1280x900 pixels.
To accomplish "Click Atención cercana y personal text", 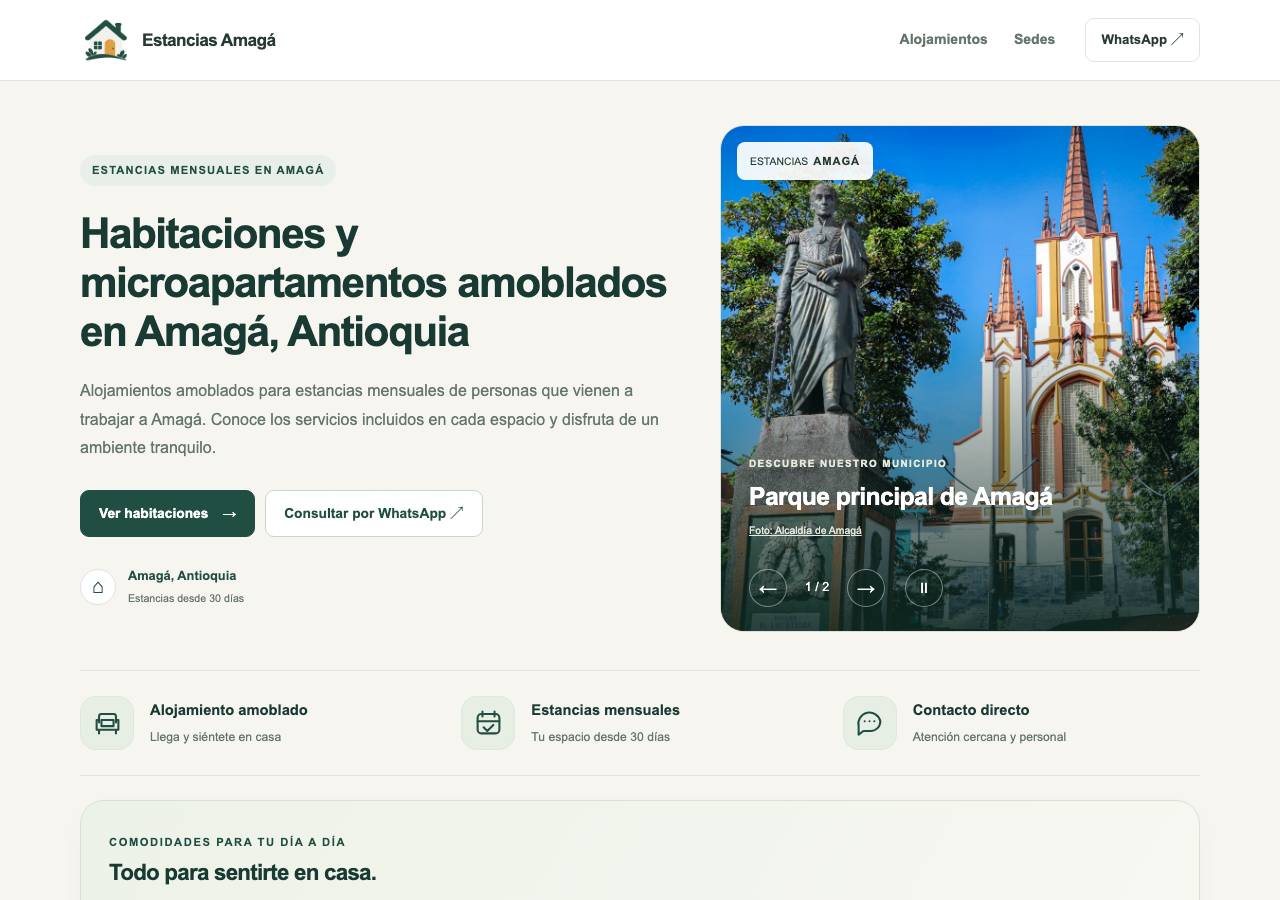I will tap(989, 737).
